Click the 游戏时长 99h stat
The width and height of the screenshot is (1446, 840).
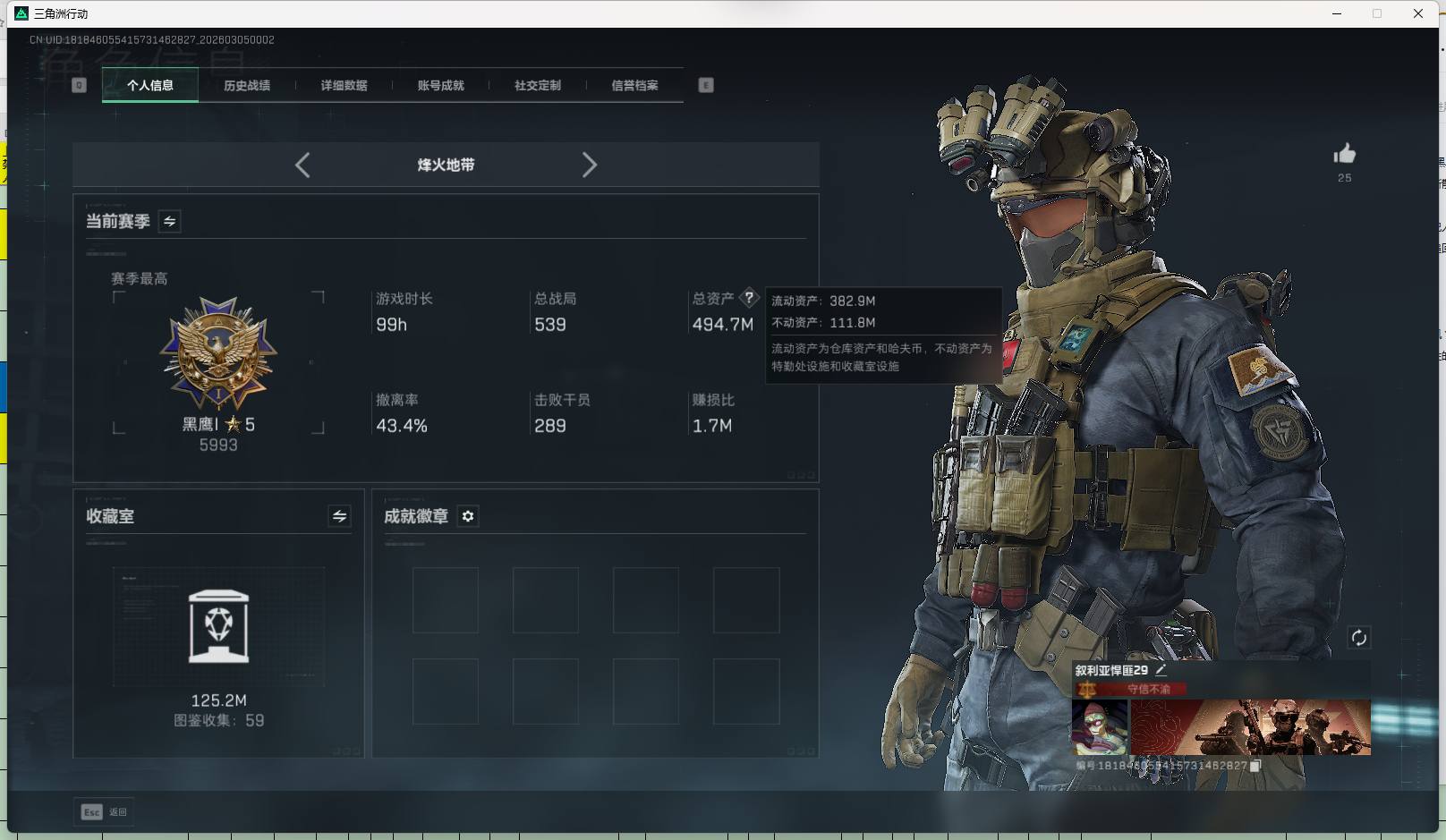[x=404, y=312]
